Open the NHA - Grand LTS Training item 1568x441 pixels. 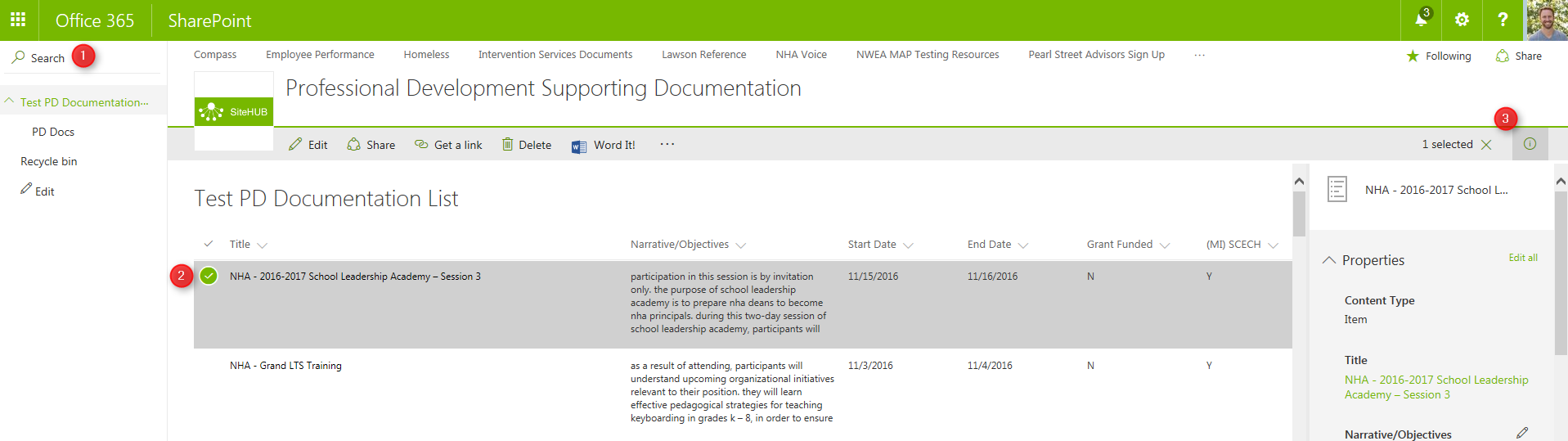point(285,366)
